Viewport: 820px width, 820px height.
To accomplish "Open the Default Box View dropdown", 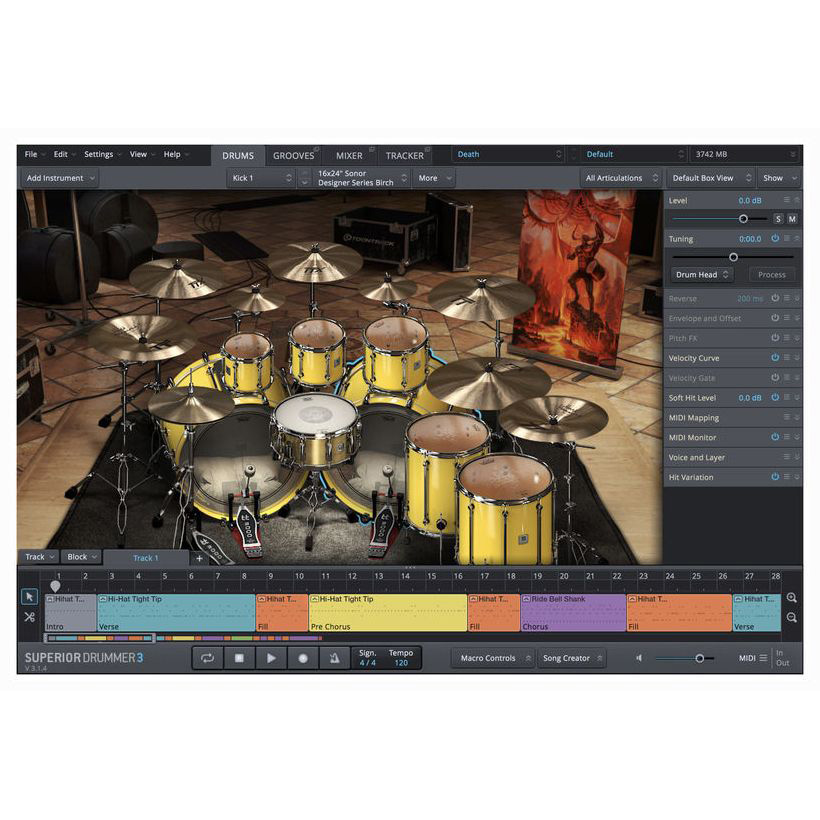I will 711,178.
